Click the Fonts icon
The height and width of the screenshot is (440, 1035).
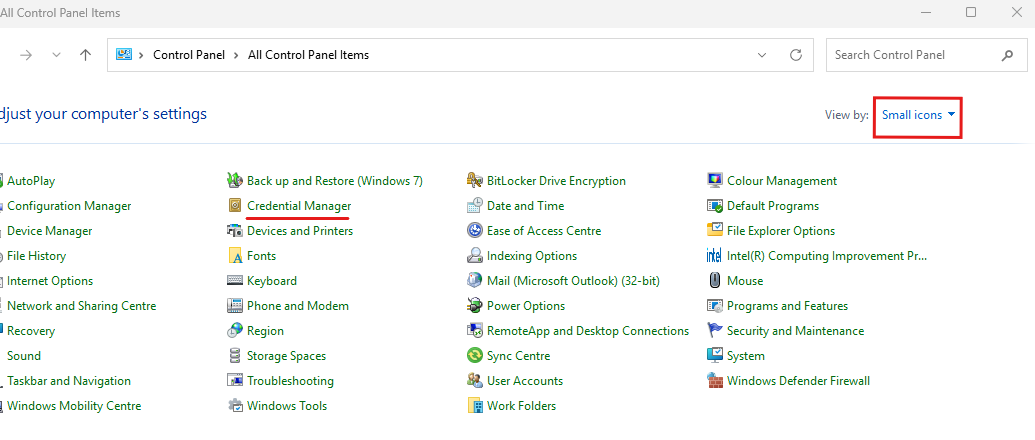pyautogui.click(x=235, y=256)
